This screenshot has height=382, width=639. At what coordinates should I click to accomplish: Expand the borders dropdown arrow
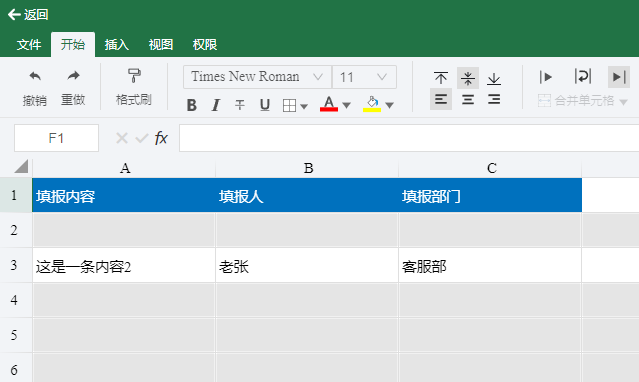pos(304,106)
